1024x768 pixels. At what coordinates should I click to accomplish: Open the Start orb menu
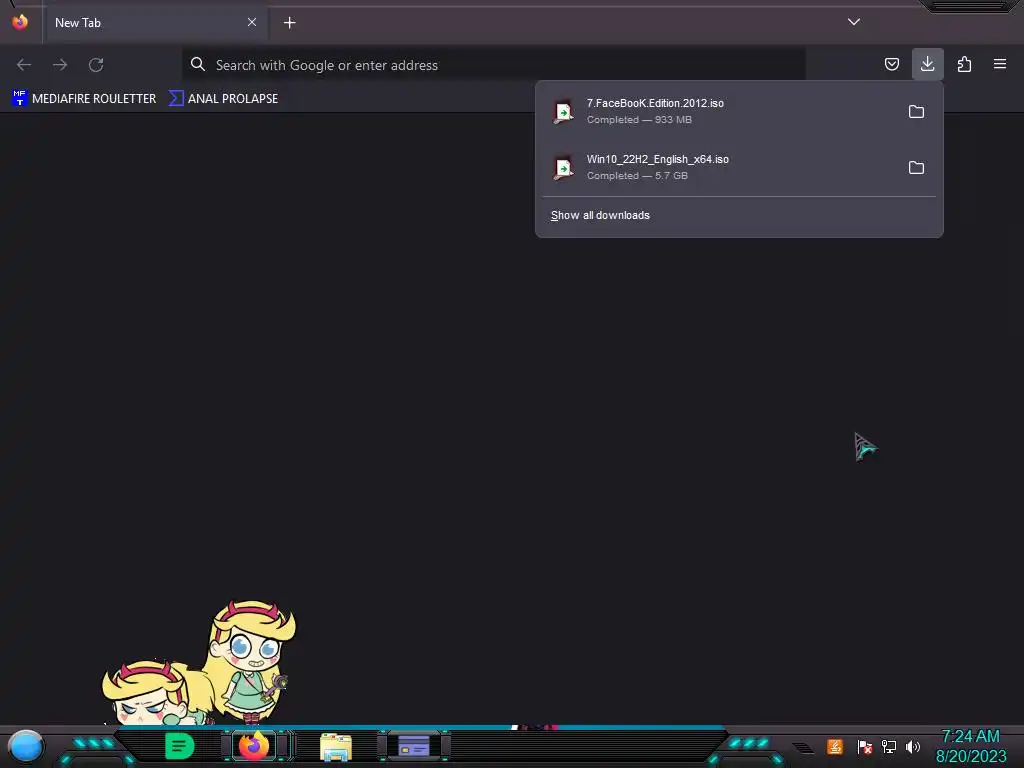coord(26,746)
